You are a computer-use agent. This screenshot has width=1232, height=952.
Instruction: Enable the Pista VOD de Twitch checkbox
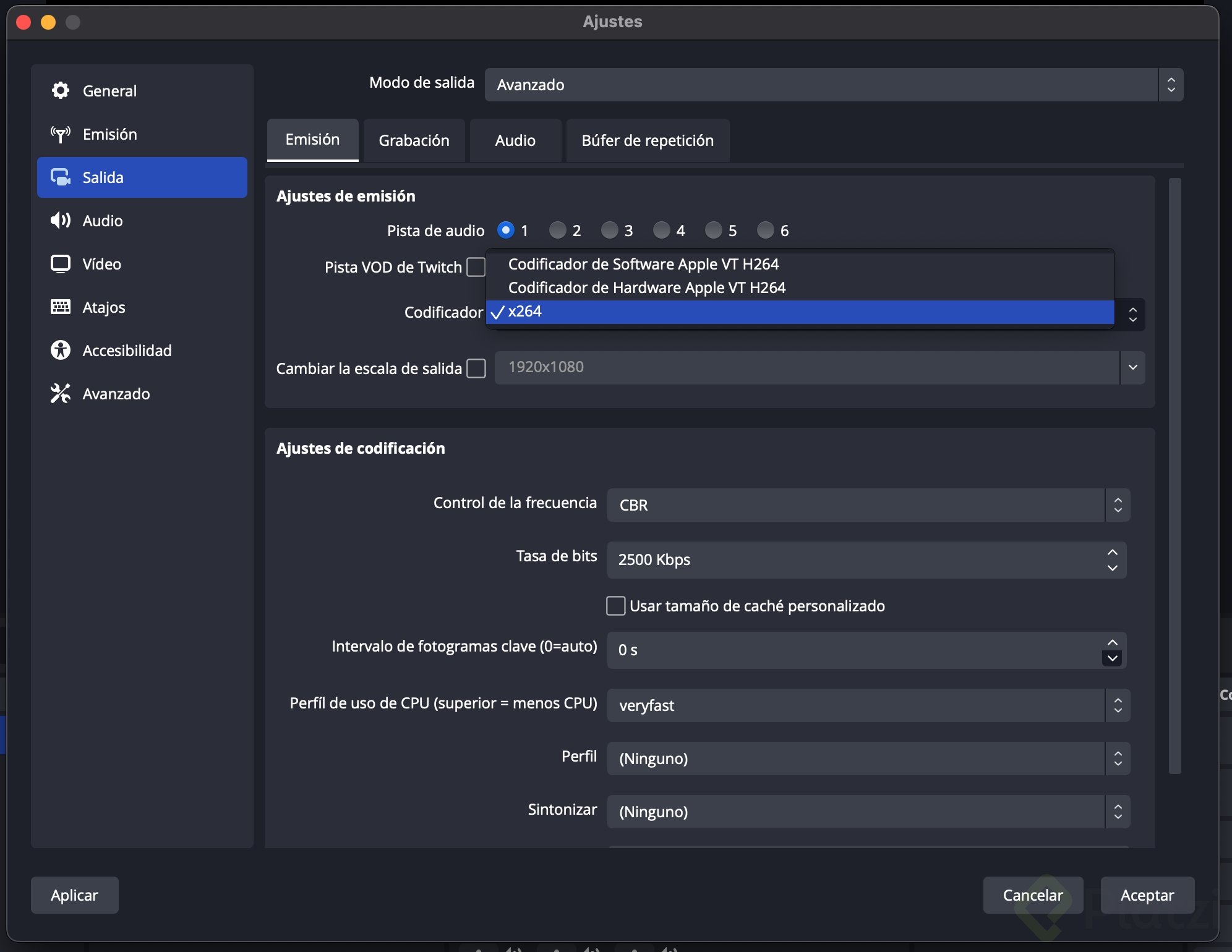pyautogui.click(x=476, y=267)
